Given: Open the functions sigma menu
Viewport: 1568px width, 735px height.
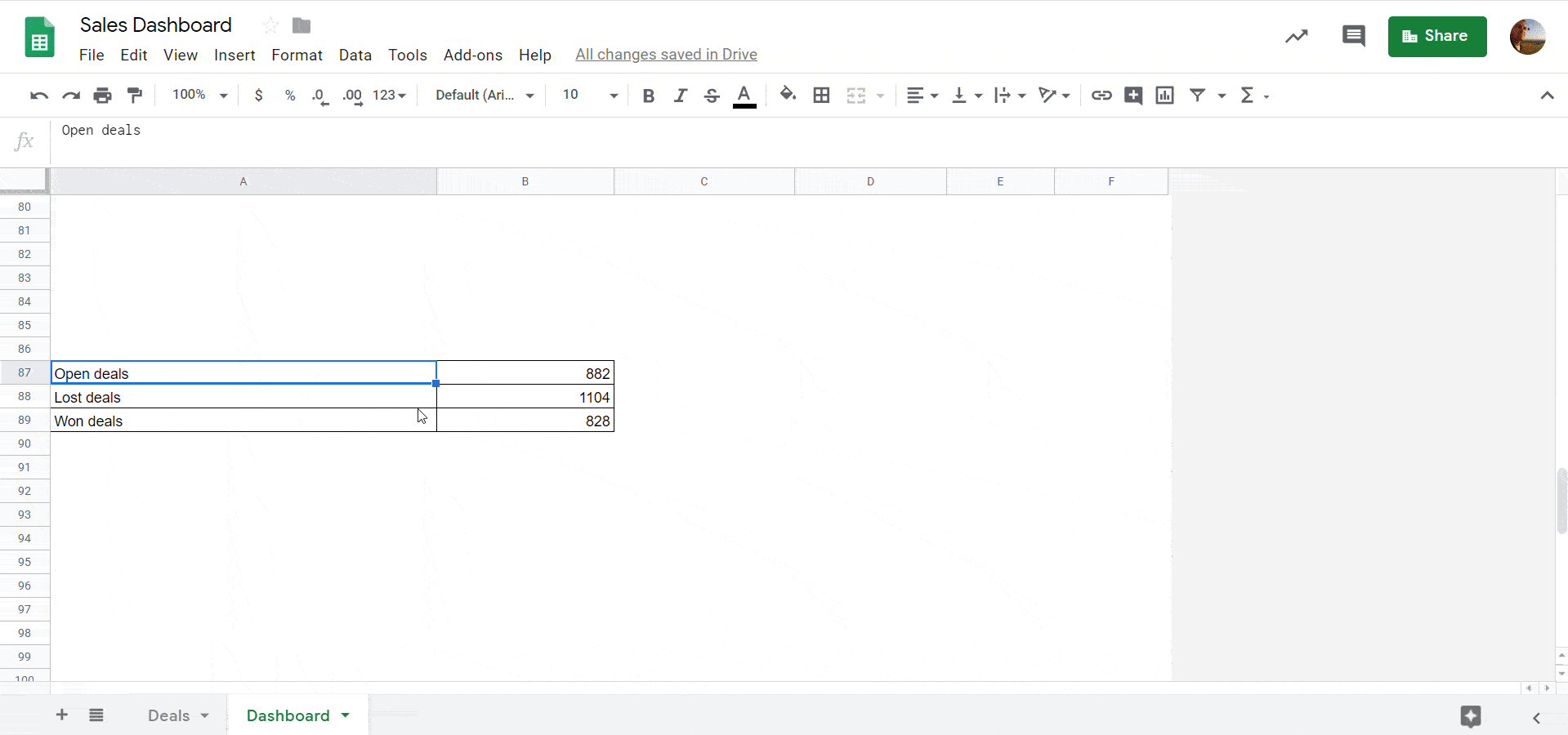Looking at the screenshot, I should pos(1254,96).
